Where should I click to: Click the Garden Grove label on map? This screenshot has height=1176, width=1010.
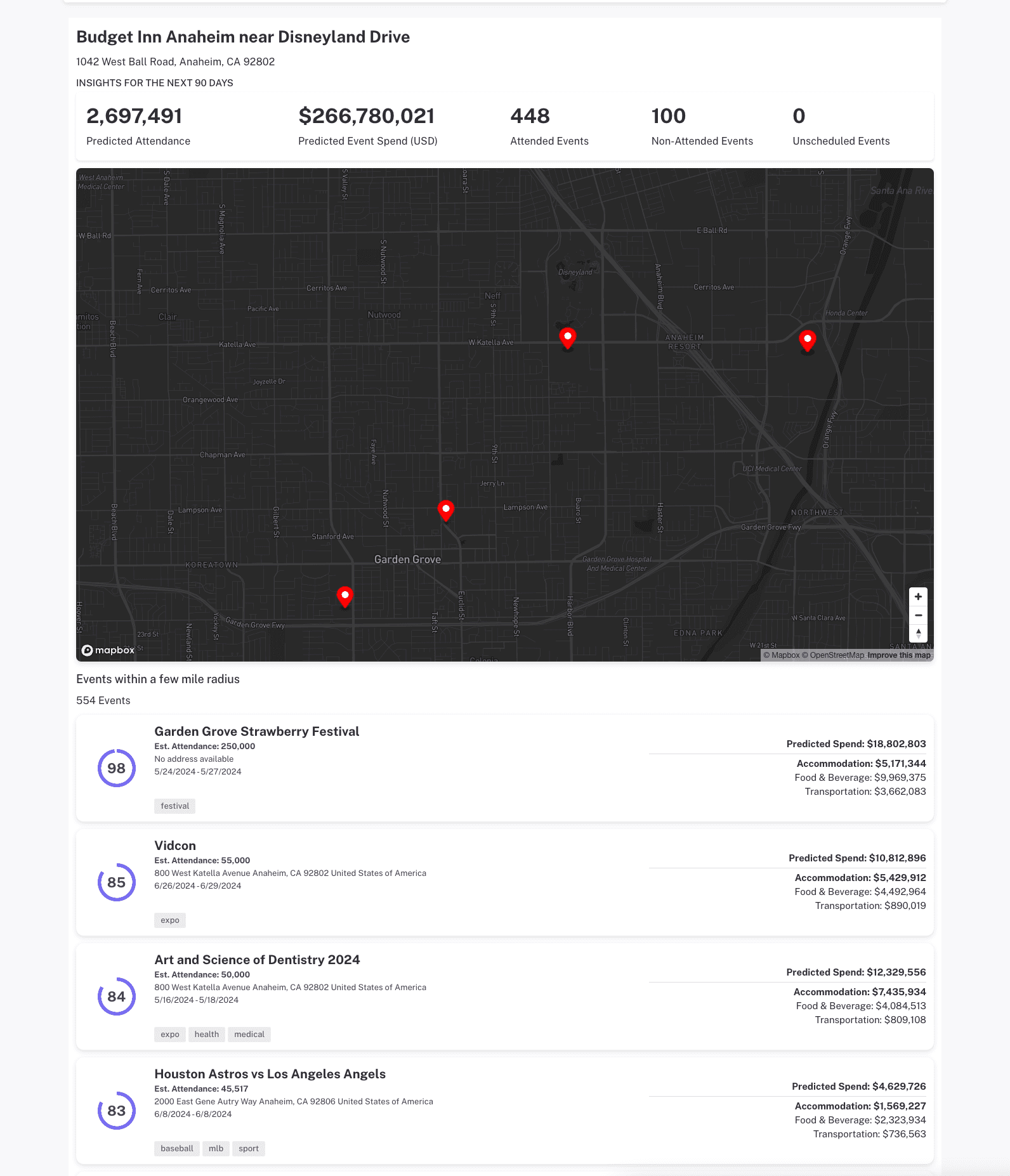tap(407, 559)
